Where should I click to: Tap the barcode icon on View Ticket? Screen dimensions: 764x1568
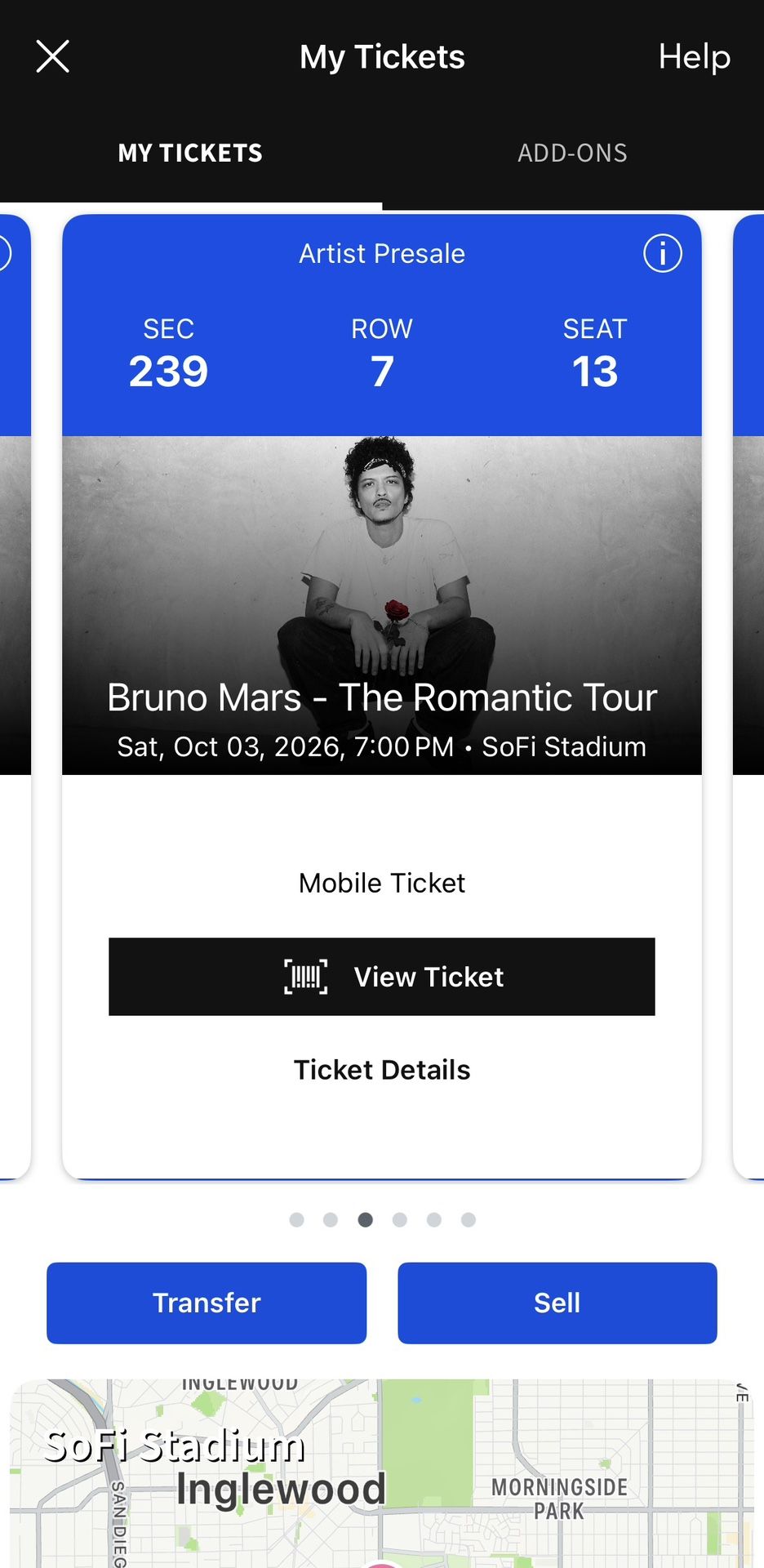[305, 977]
